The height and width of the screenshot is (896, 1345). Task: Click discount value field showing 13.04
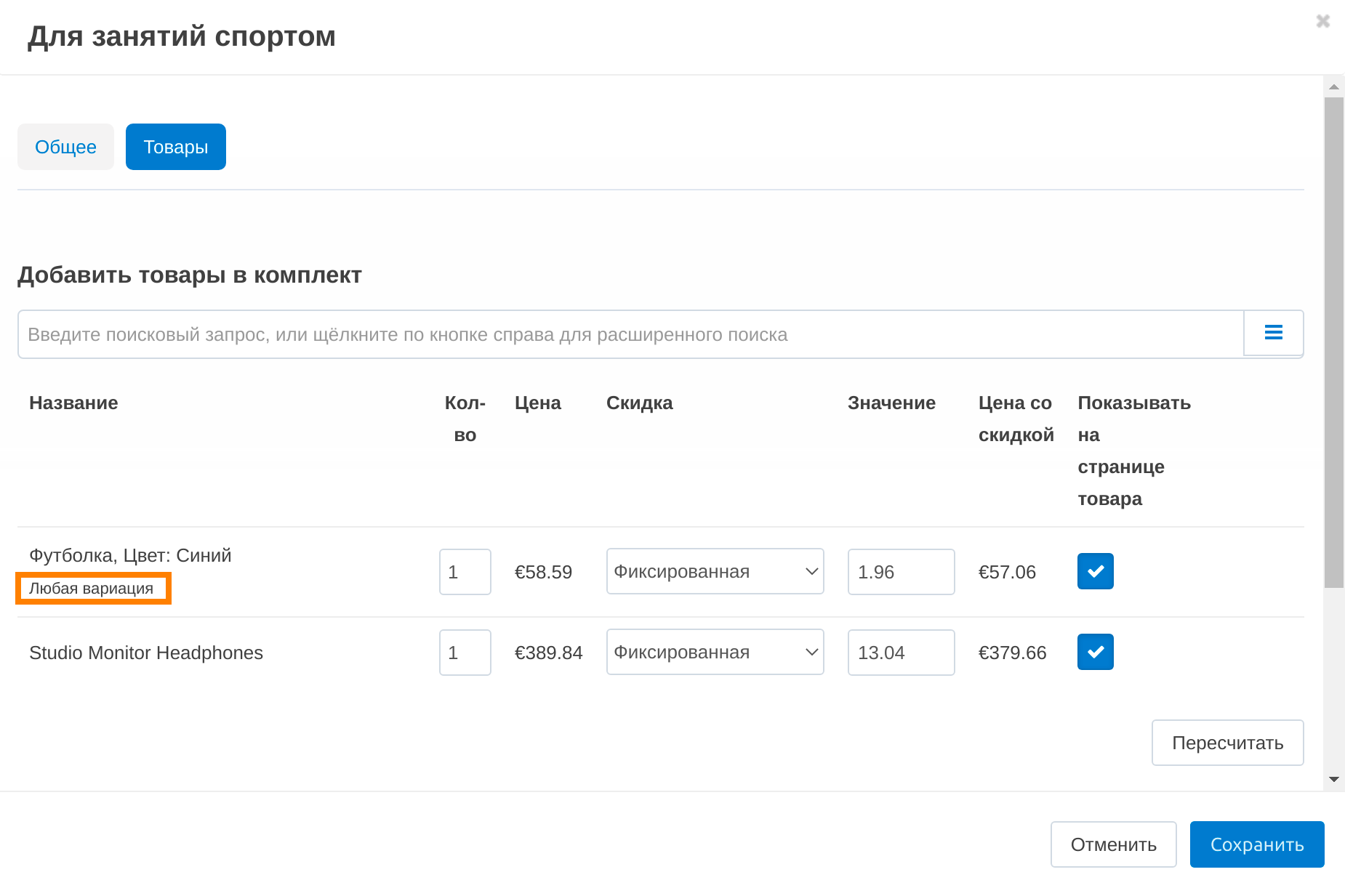tap(901, 653)
